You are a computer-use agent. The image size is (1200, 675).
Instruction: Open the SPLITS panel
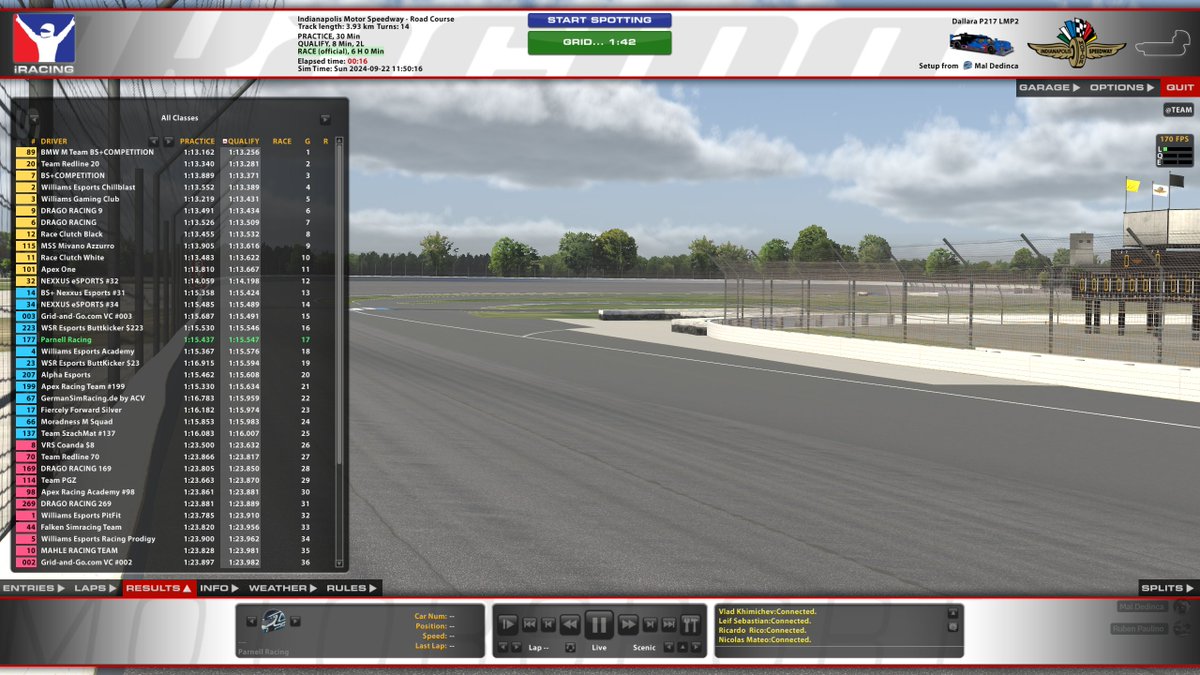1169,588
